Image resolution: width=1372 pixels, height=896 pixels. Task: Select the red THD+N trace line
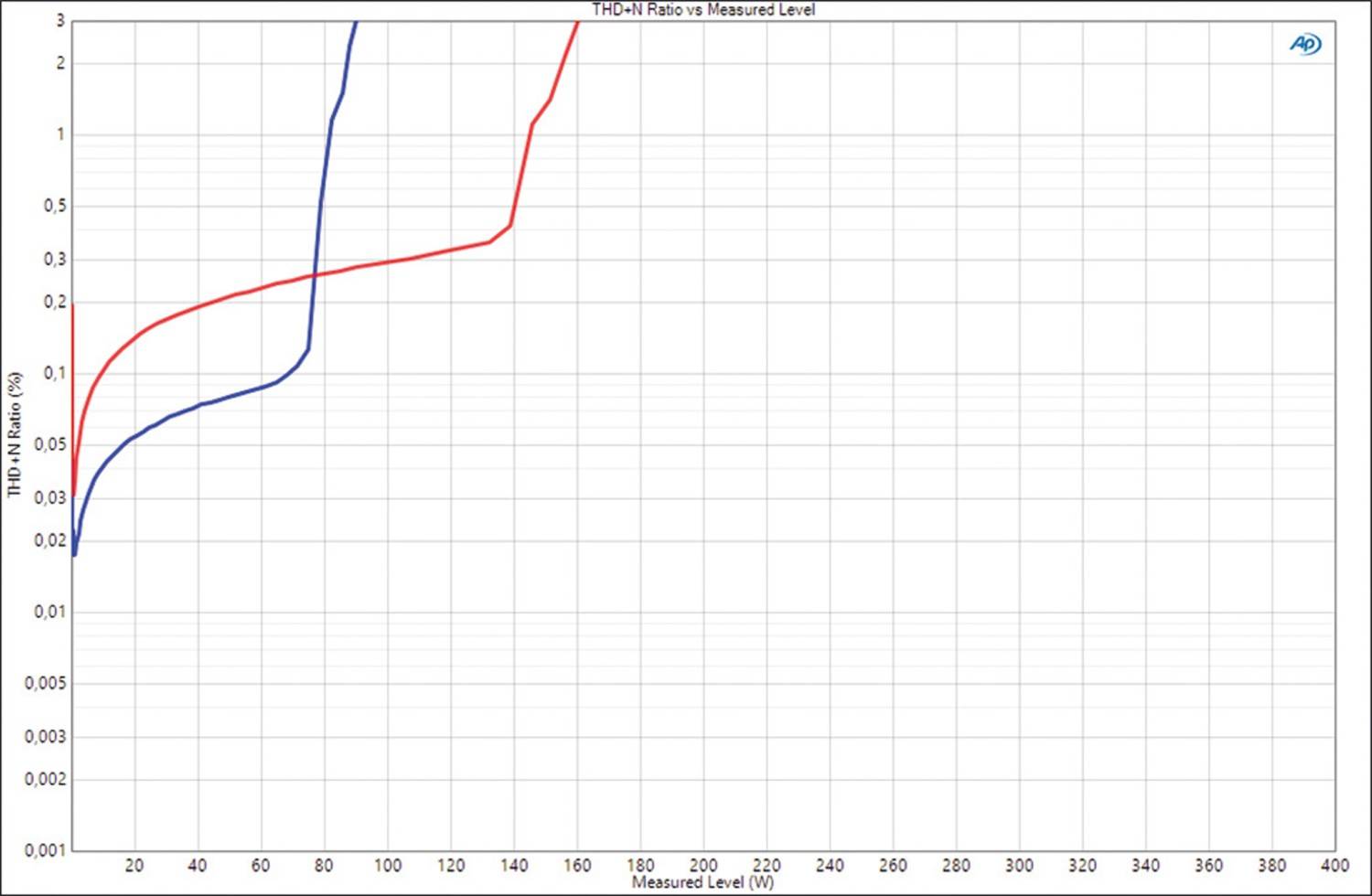click(x=412, y=260)
